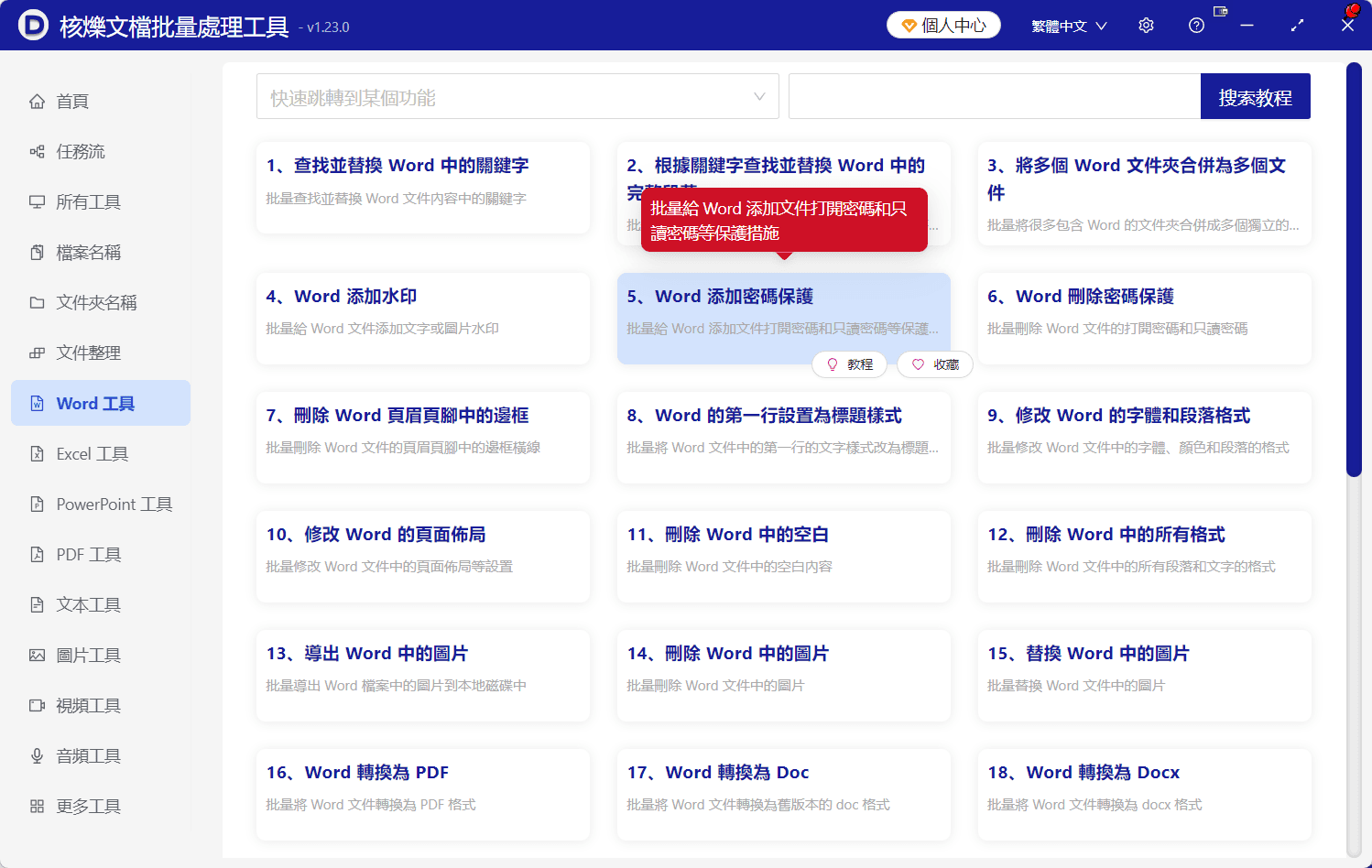This screenshot has height=868, width=1372.
Task: Switch to 圖片工具 in sidebar
Action: [x=101, y=655]
